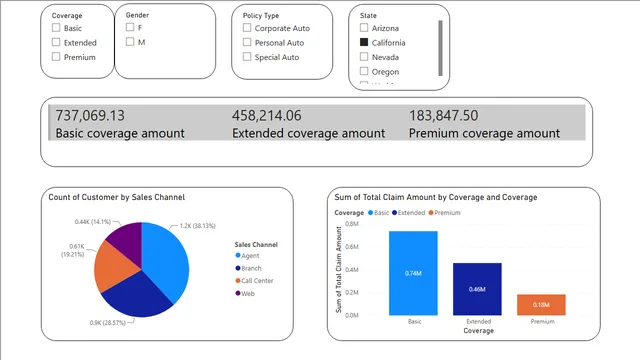Click the Web legend color dot
Image resolution: width=640 pixels, height=360 pixels.
[x=238, y=293]
